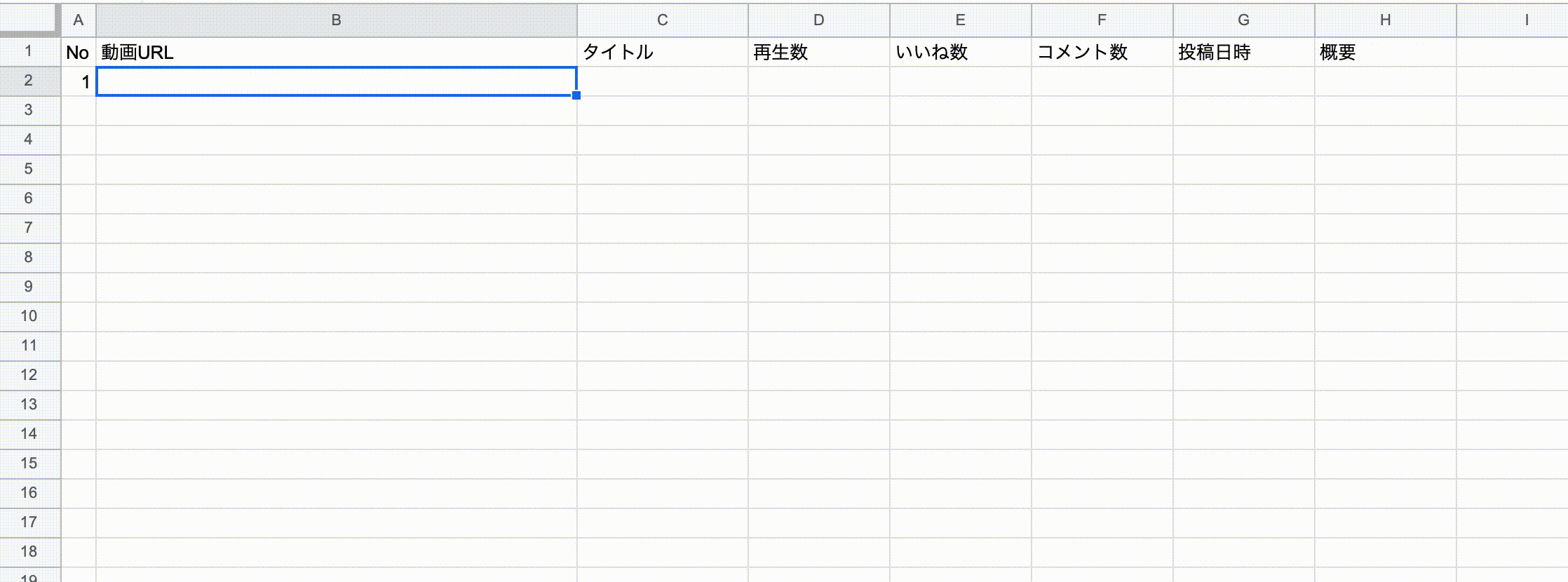1568x582 pixels.
Task: Select row 17 header
Action: point(30,523)
